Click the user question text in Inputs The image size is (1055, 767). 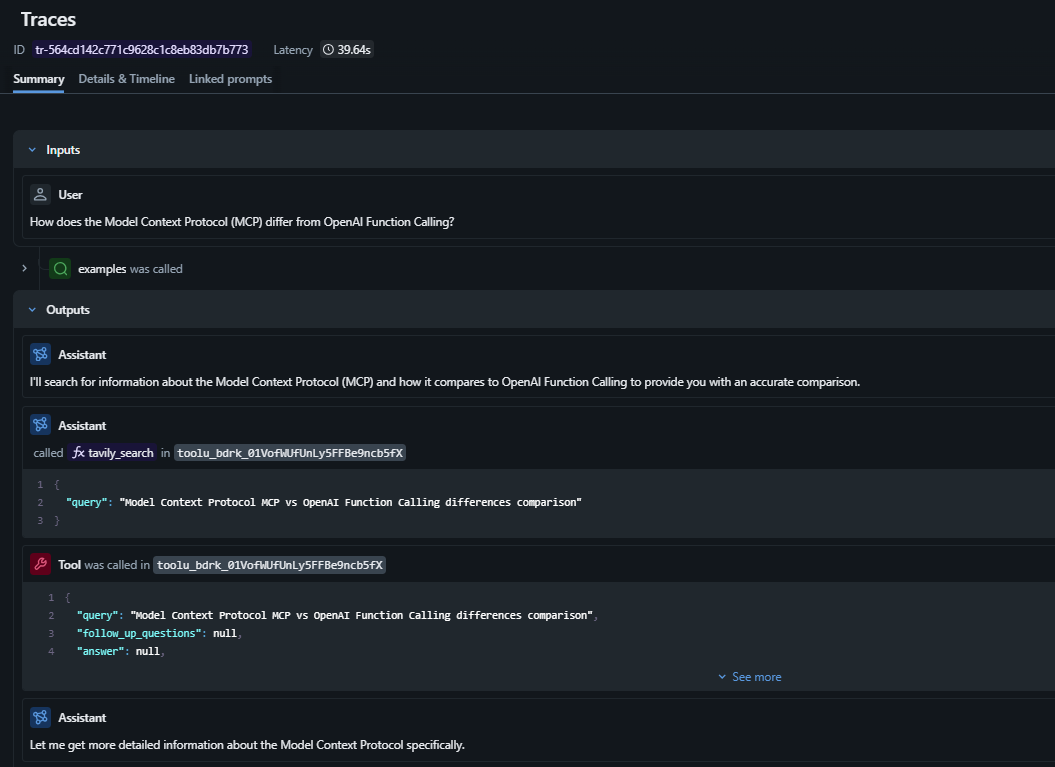(242, 222)
